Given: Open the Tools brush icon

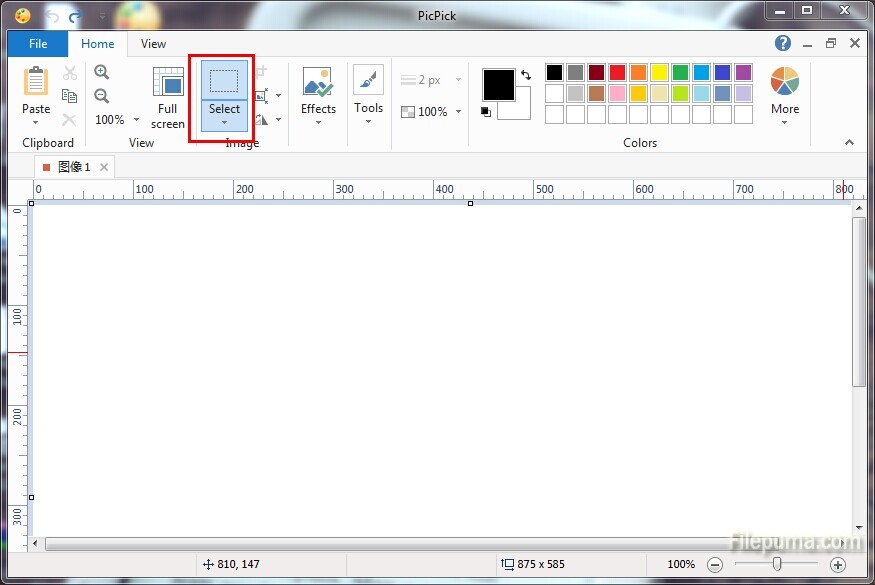Looking at the screenshot, I should [368, 80].
